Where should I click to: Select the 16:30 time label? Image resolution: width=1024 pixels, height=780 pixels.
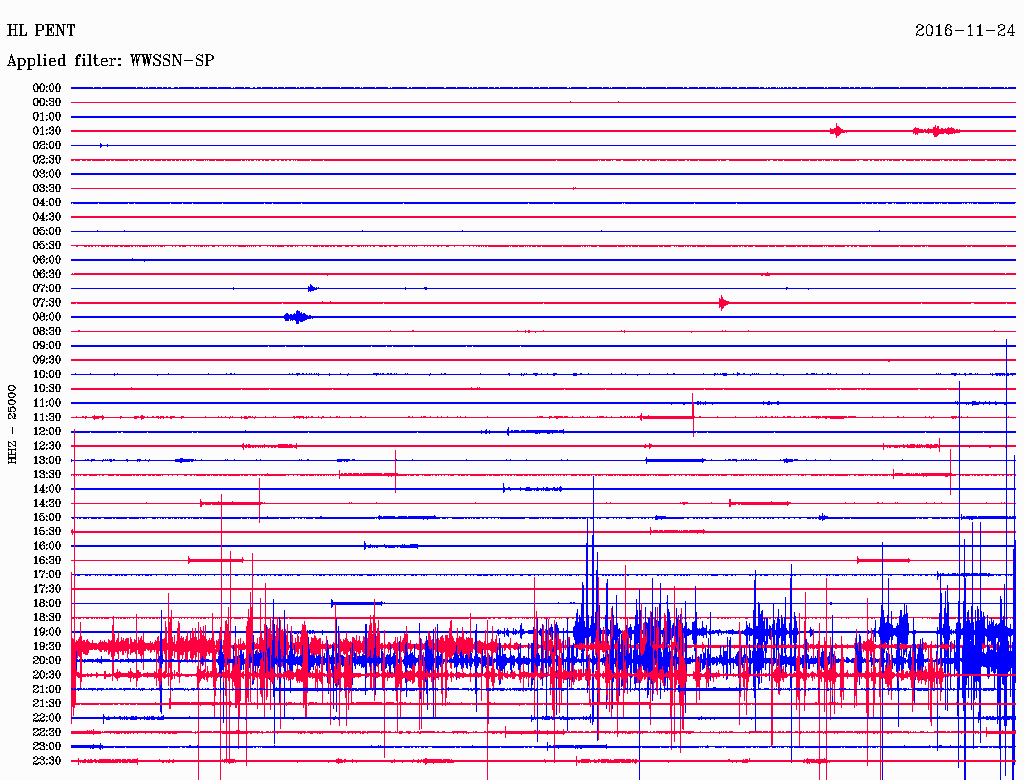click(x=47, y=561)
